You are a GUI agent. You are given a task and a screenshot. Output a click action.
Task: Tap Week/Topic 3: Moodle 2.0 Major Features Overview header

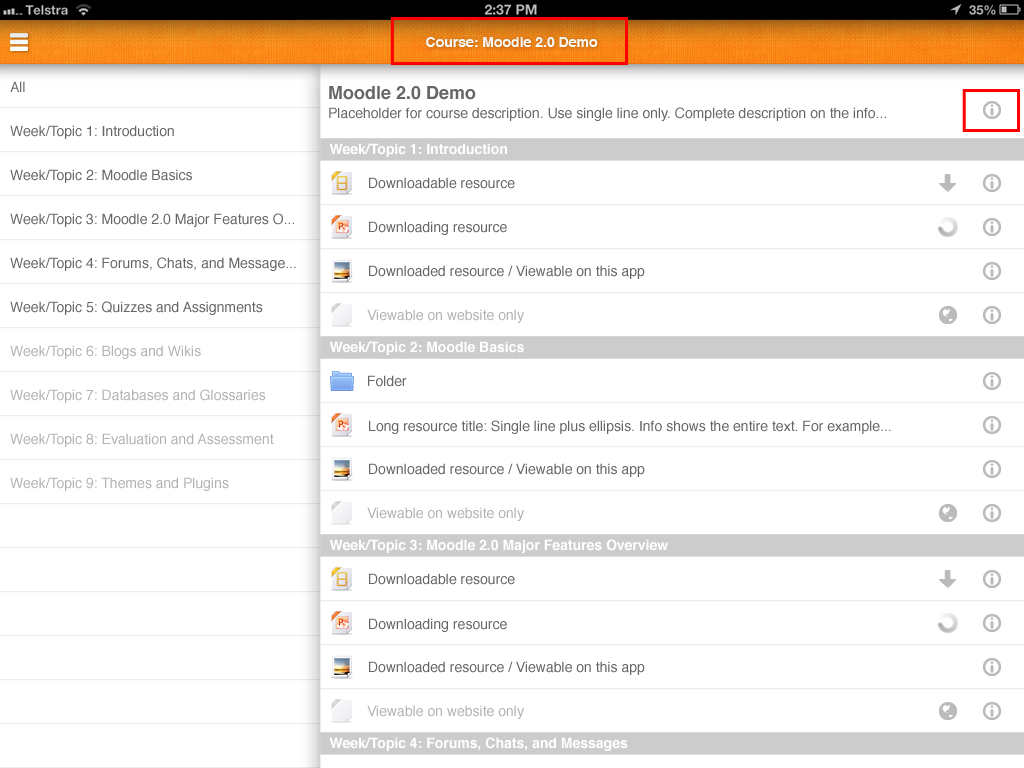672,545
